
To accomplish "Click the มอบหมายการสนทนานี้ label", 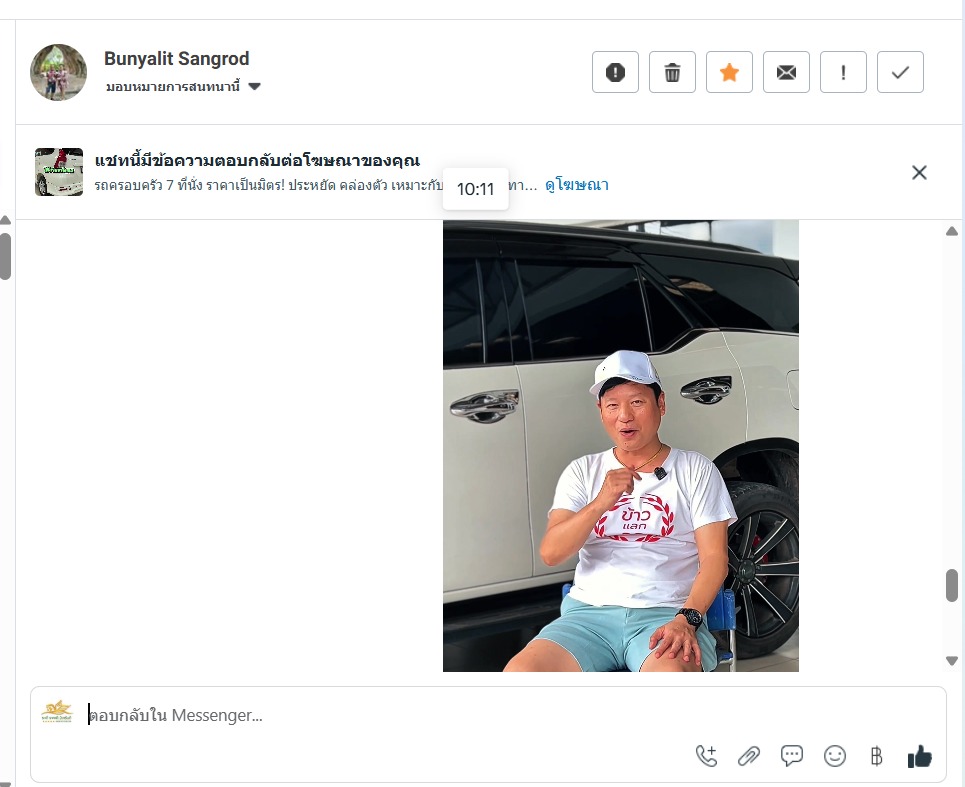I will click(x=172, y=87).
